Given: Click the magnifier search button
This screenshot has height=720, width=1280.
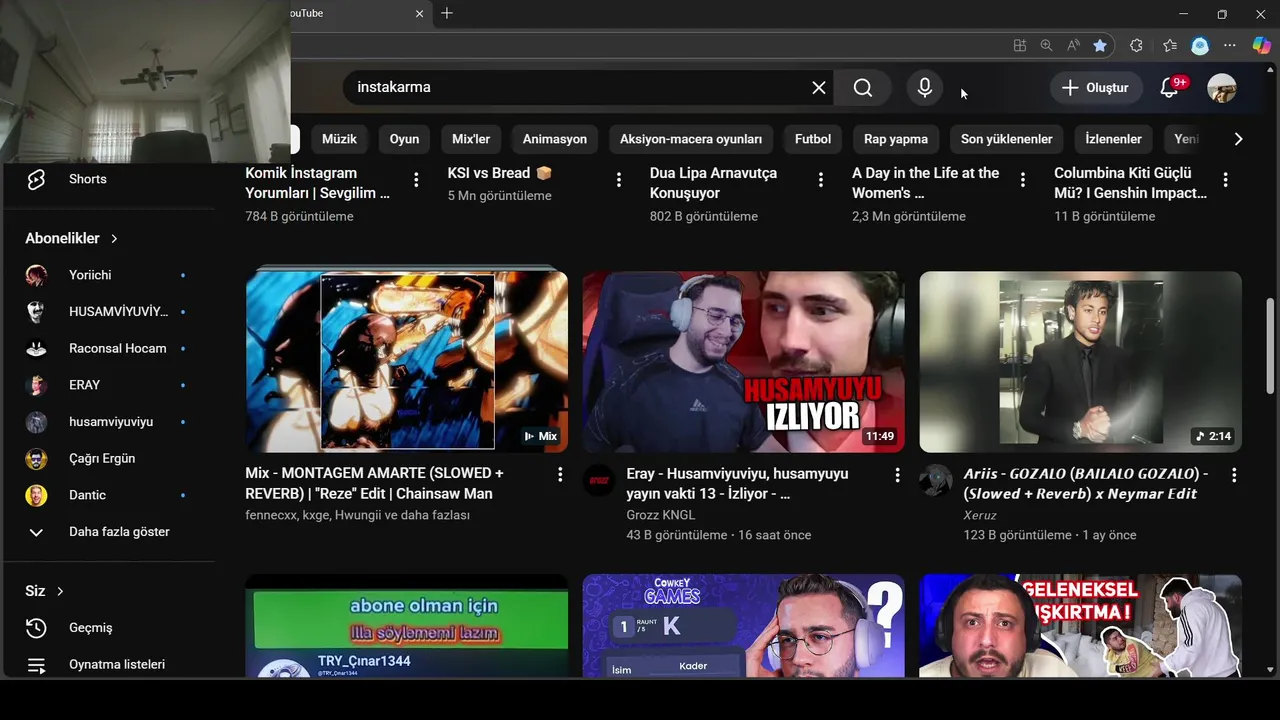Looking at the screenshot, I should click(x=863, y=88).
